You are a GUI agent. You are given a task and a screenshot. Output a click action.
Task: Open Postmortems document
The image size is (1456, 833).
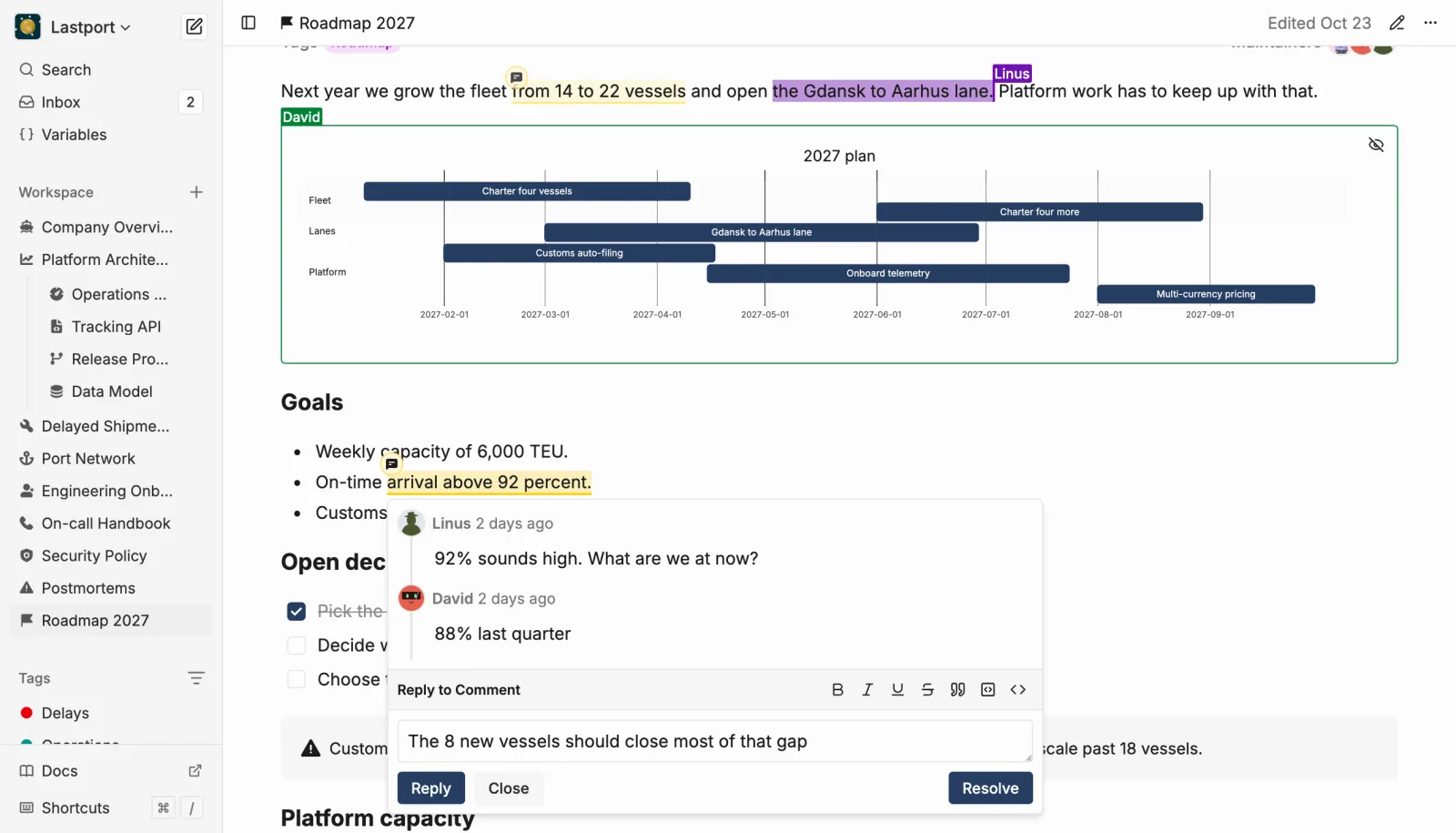(x=111, y=588)
